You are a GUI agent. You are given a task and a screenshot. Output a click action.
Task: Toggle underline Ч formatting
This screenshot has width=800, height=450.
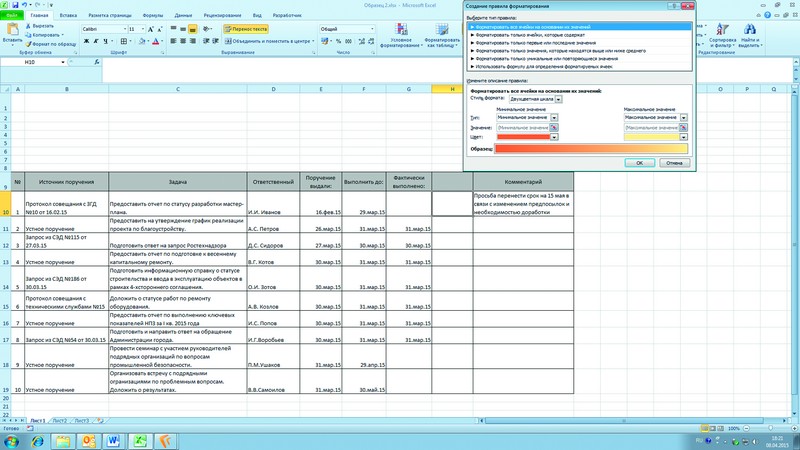(106, 41)
